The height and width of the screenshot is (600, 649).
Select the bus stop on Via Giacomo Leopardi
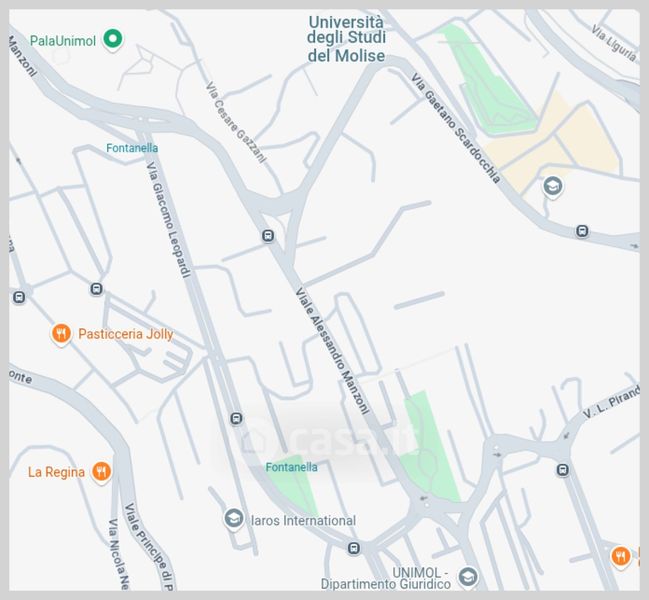(x=236, y=418)
